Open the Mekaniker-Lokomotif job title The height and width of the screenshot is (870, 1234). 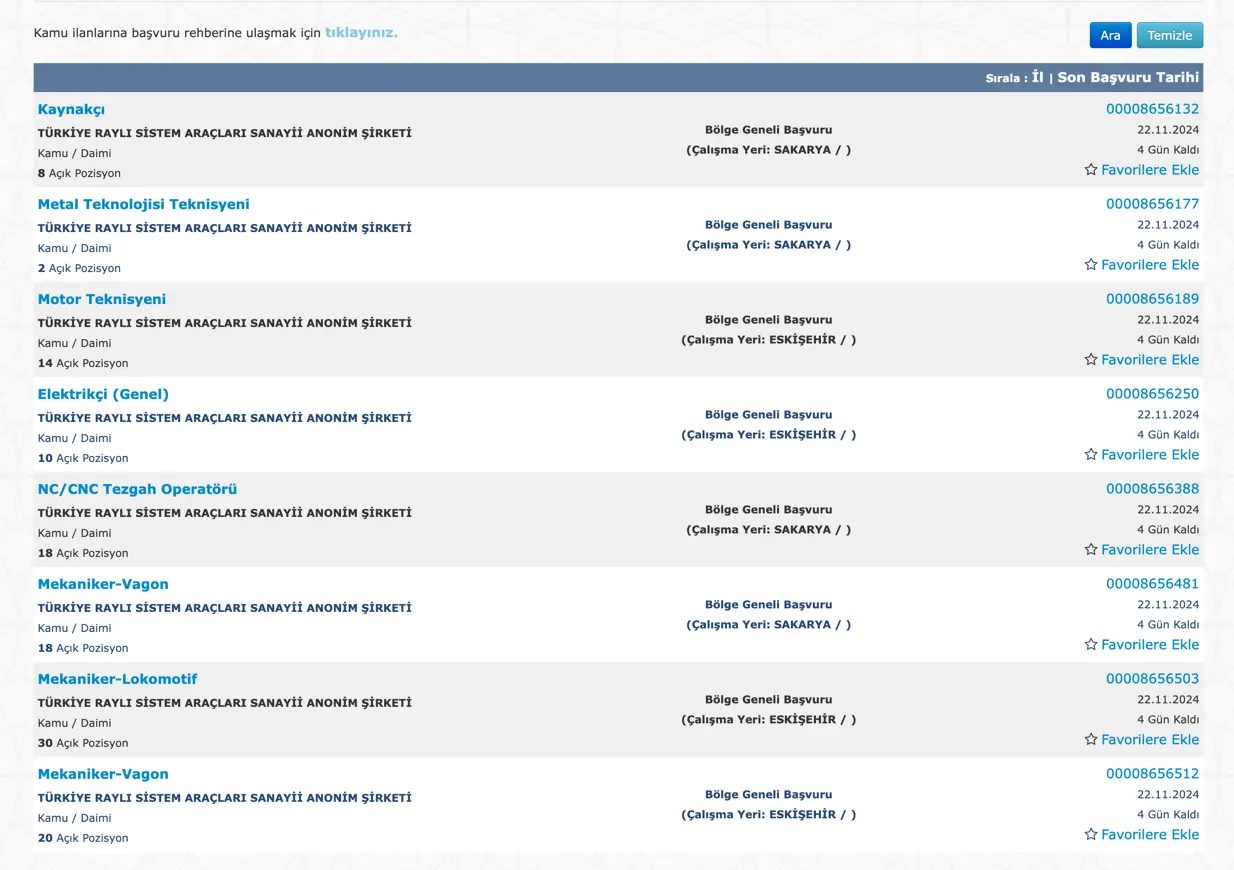[118, 679]
